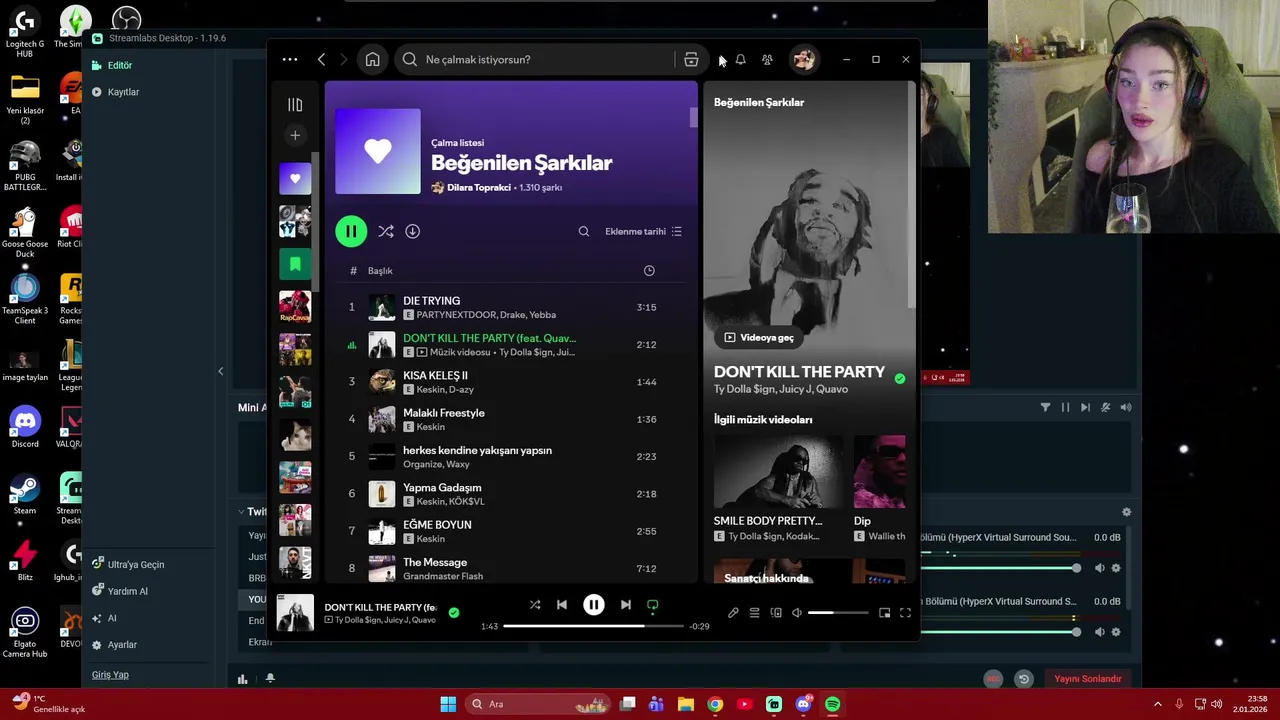Open Connect to a device

click(x=776, y=612)
